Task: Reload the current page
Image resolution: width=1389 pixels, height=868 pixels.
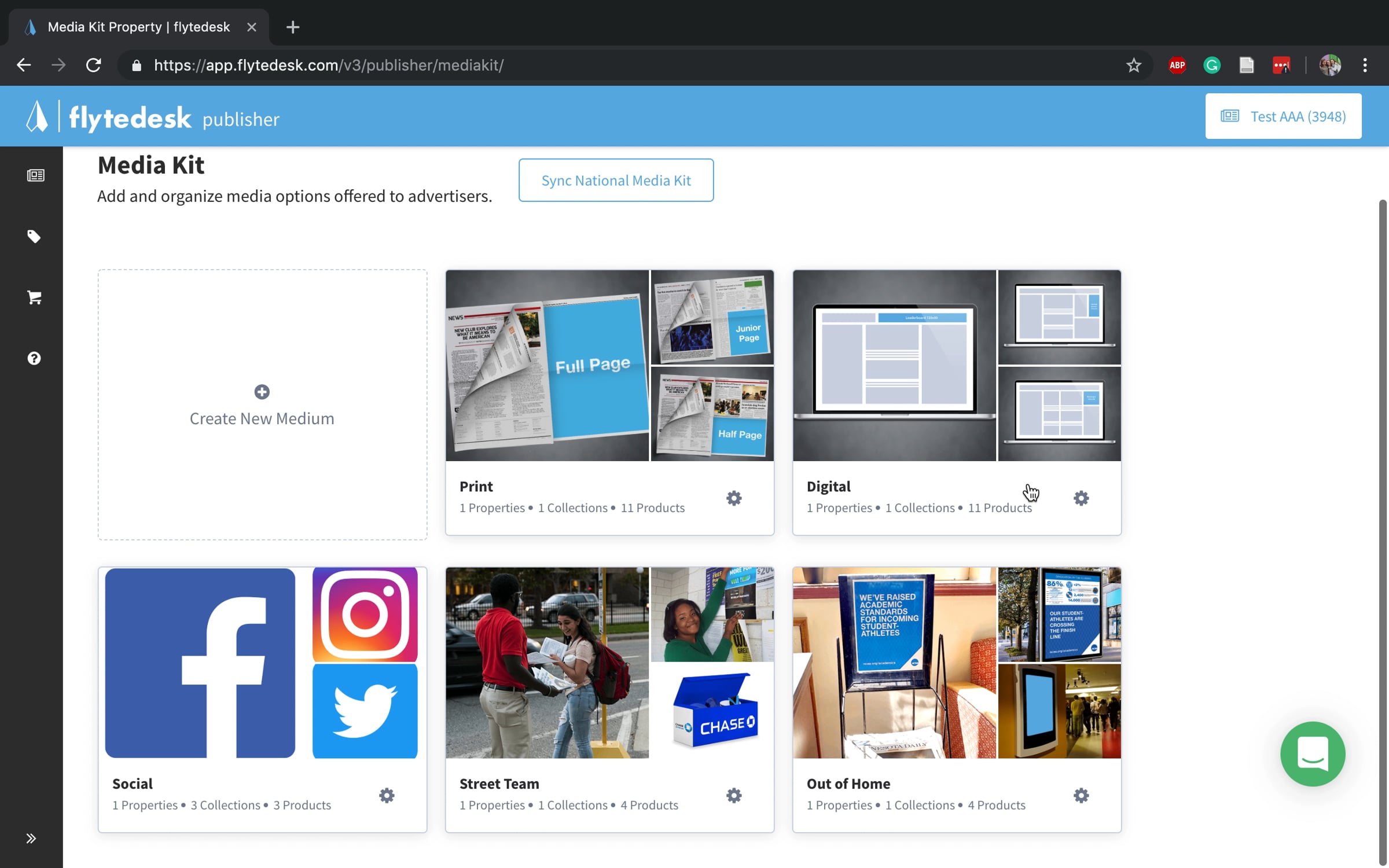Action: tap(94, 65)
